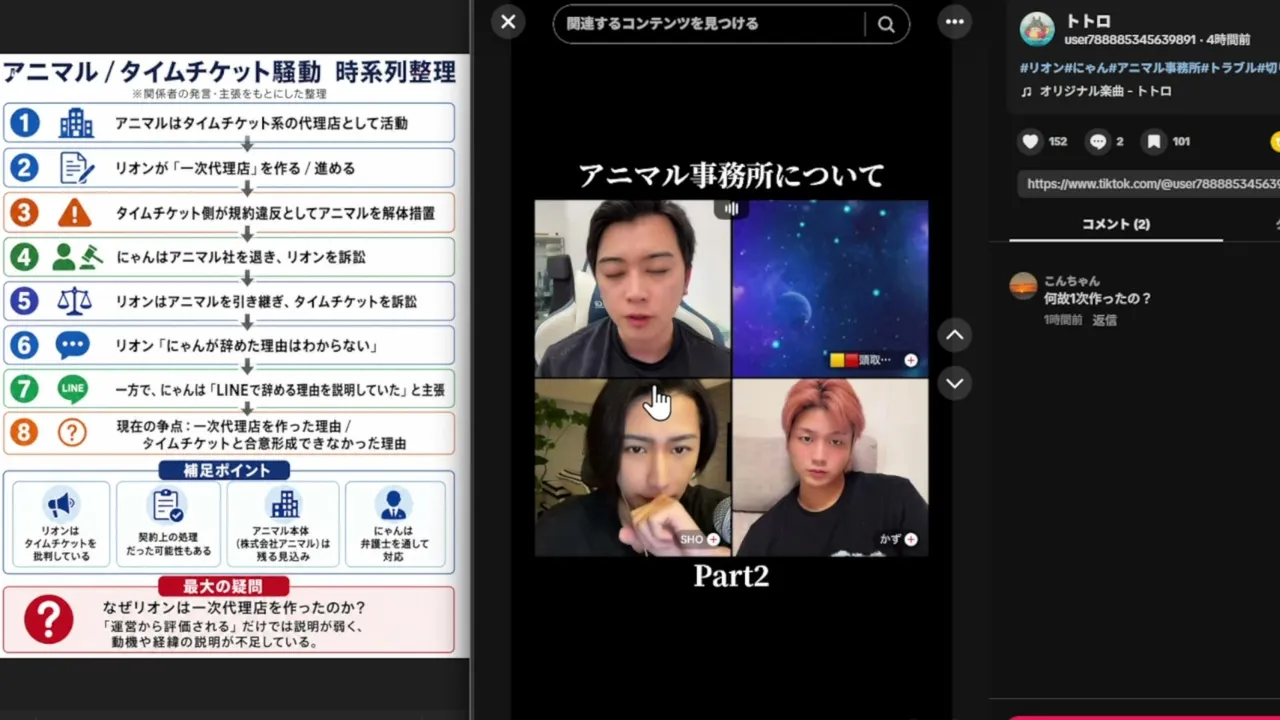
Task: Close the TikTok video viewer
Action: click(x=508, y=22)
